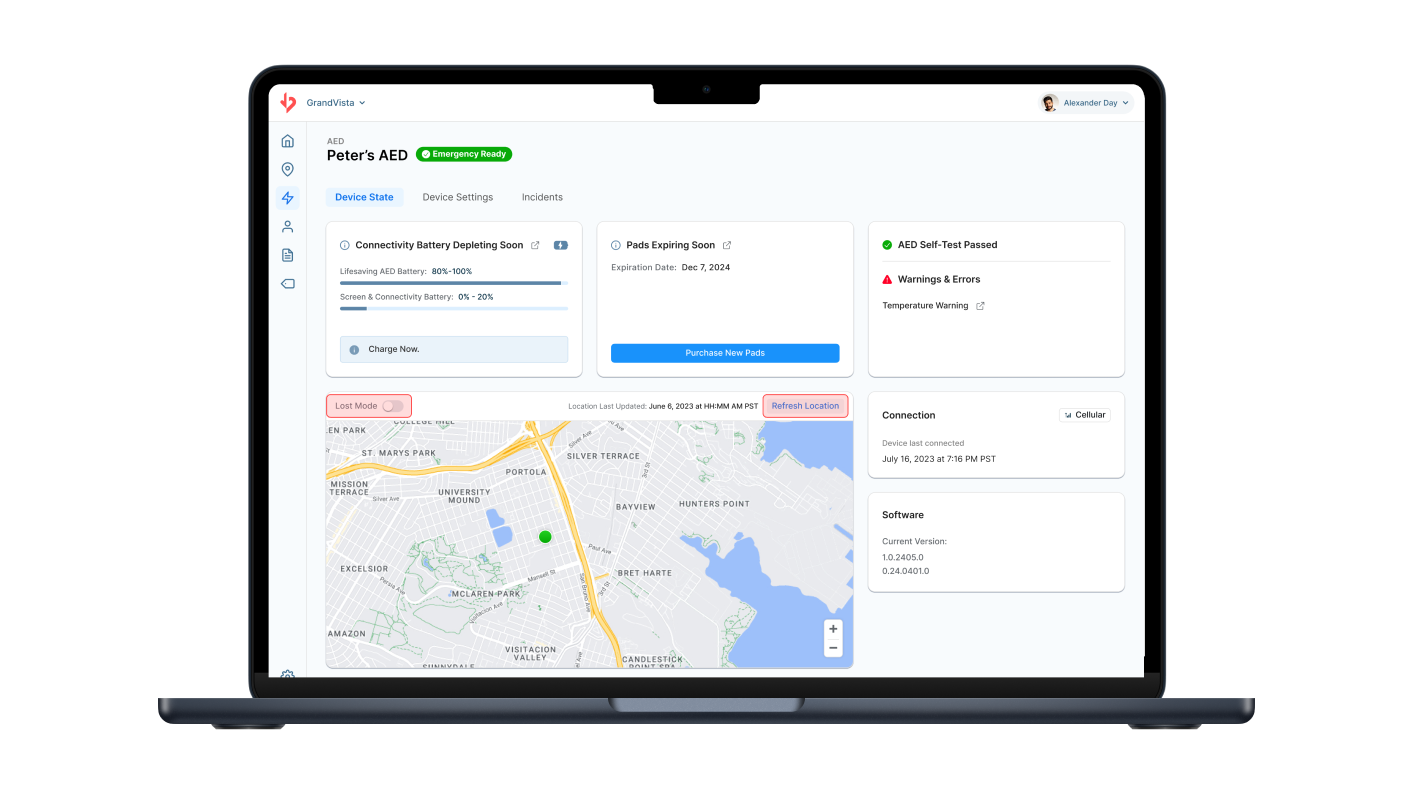Open the Documents page sidebar icon
1412x794 pixels.
coord(288,255)
